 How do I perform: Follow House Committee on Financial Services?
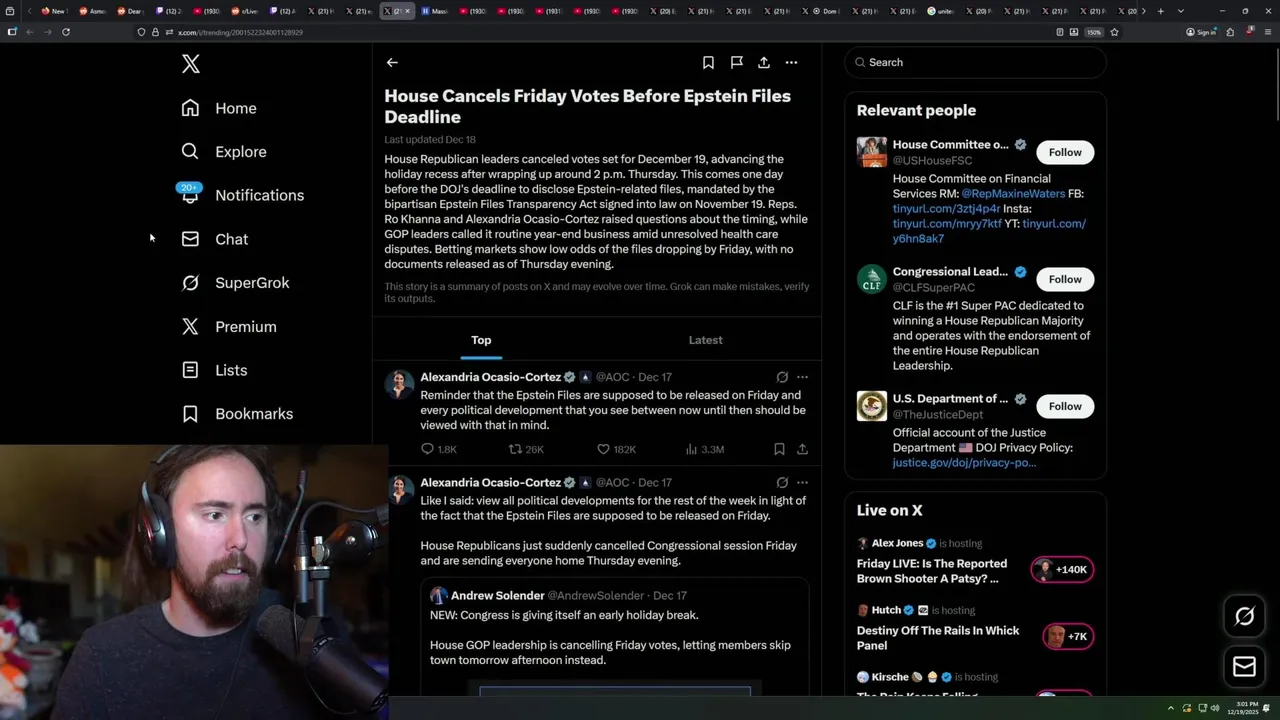click(x=1065, y=152)
